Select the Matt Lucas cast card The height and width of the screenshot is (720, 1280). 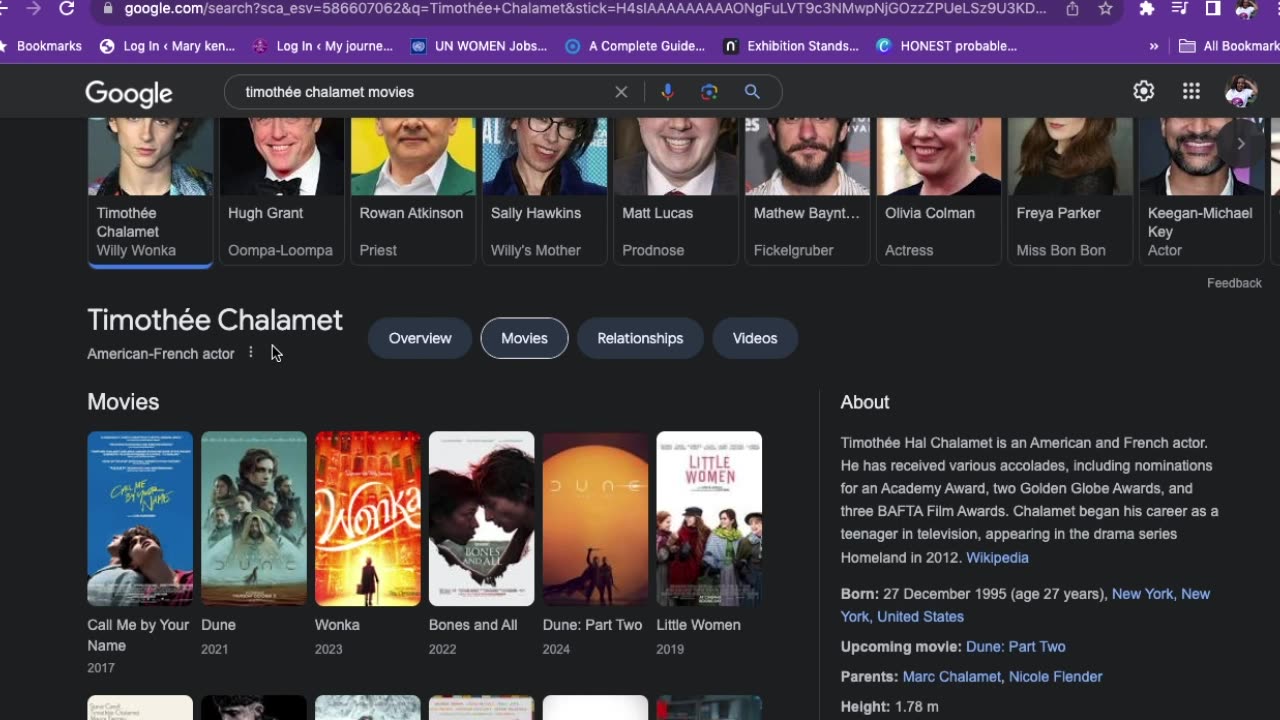click(676, 190)
